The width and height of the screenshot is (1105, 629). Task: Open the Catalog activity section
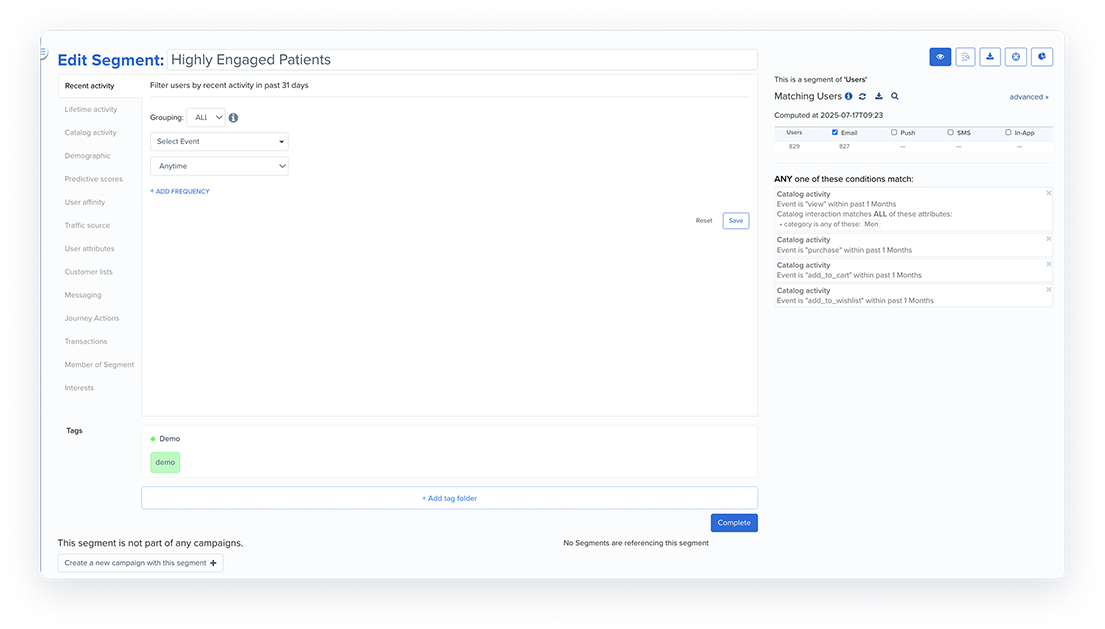pos(88,132)
